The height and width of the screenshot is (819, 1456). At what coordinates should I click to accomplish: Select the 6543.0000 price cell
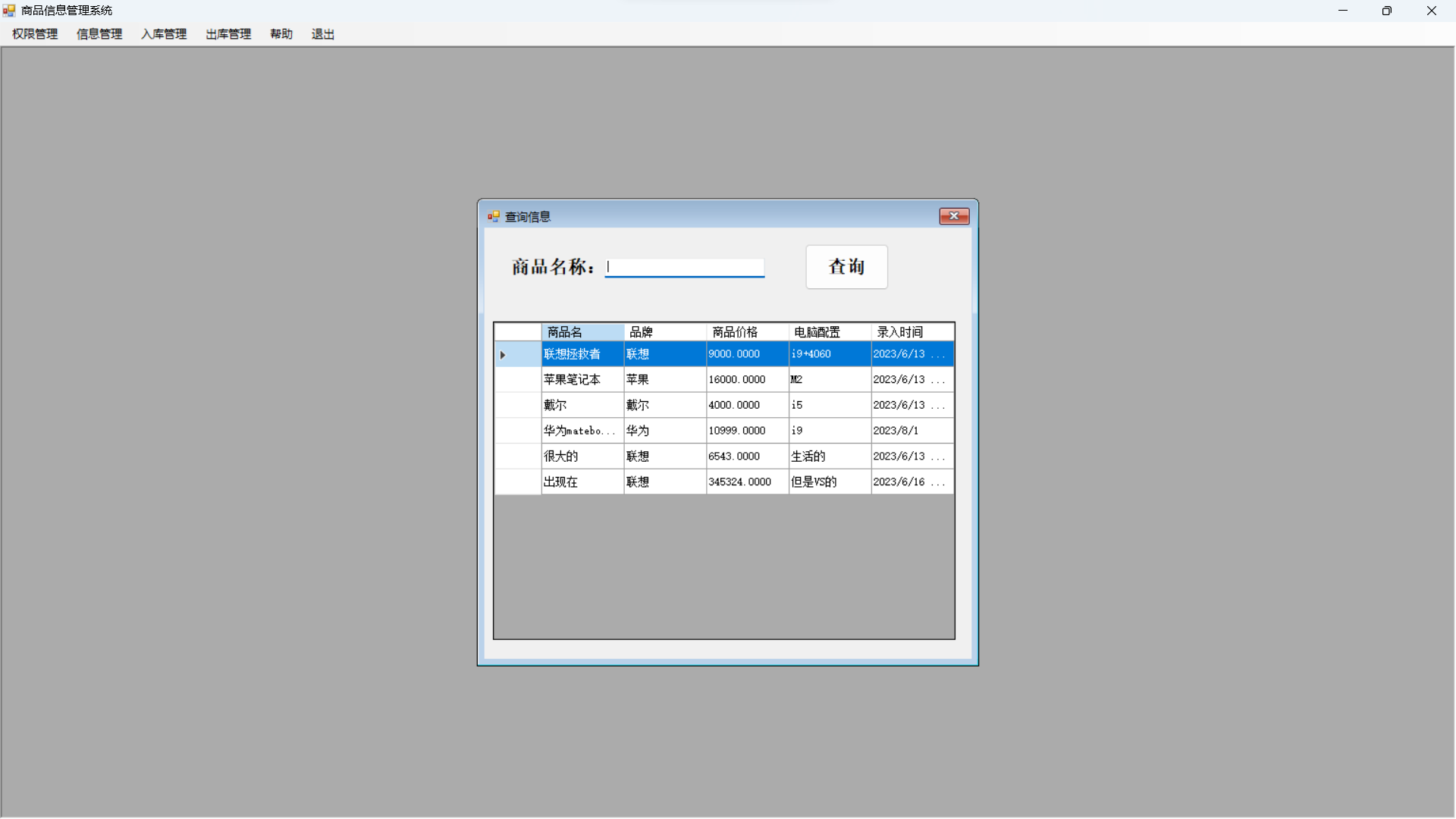[x=748, y=457]
